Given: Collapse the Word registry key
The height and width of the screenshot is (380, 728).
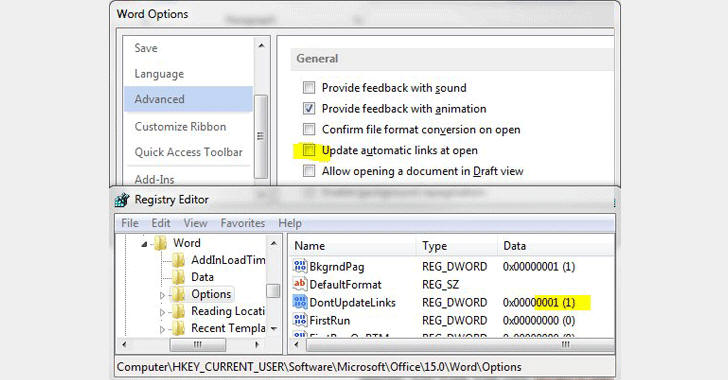Looking at the screenshot, I should (144, 244).
